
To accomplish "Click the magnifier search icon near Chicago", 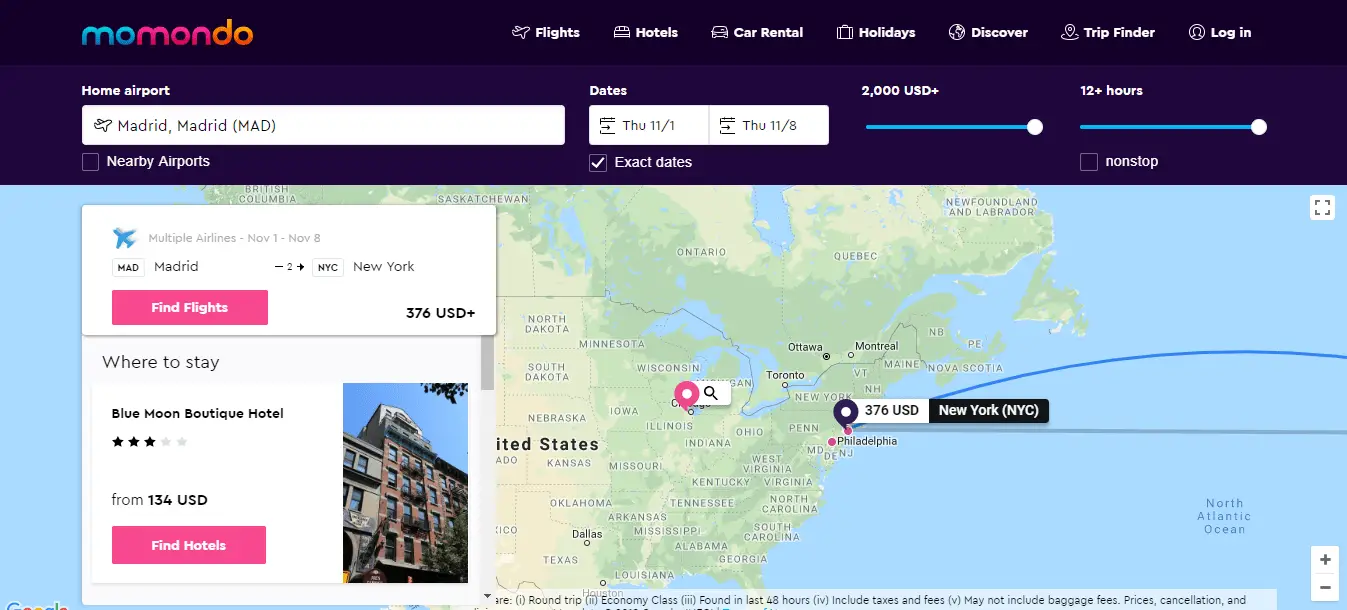I will tap(711, 393).
